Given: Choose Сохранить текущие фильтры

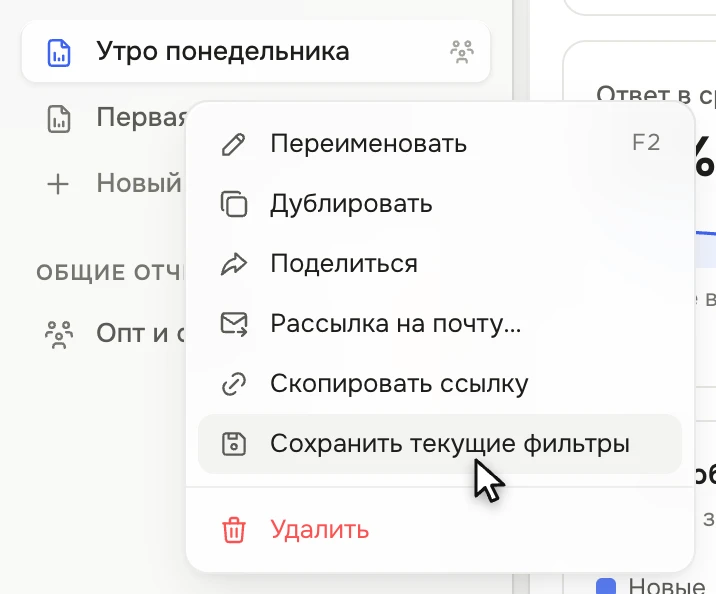Looking at the screenshot, I should 440,444.
